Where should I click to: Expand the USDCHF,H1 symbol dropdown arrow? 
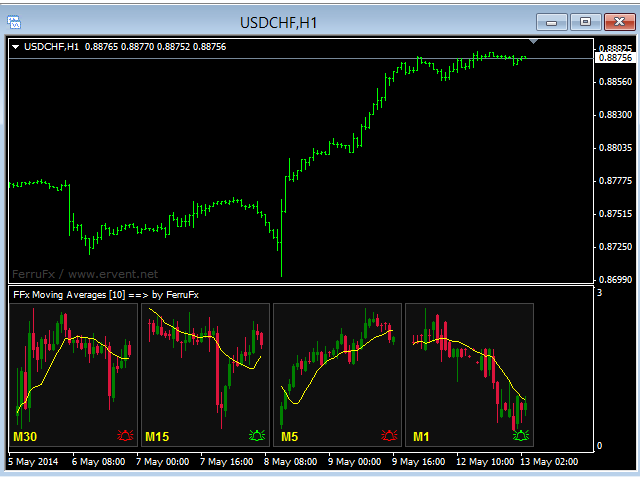16,46
